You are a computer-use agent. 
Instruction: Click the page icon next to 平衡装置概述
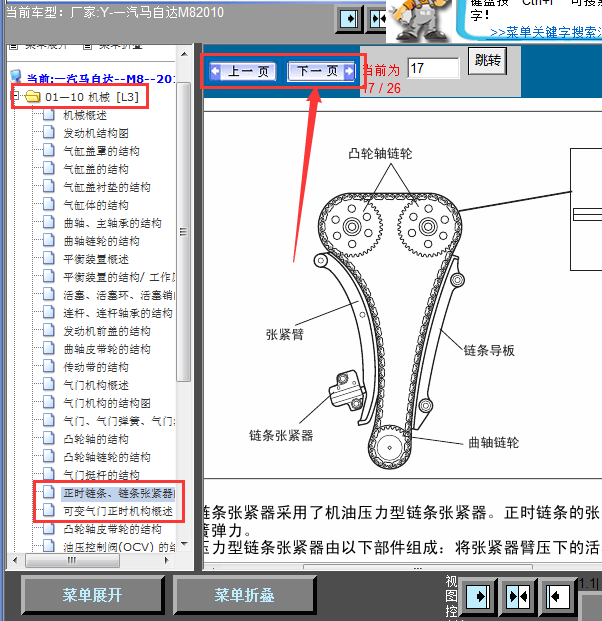coord(49,259)
